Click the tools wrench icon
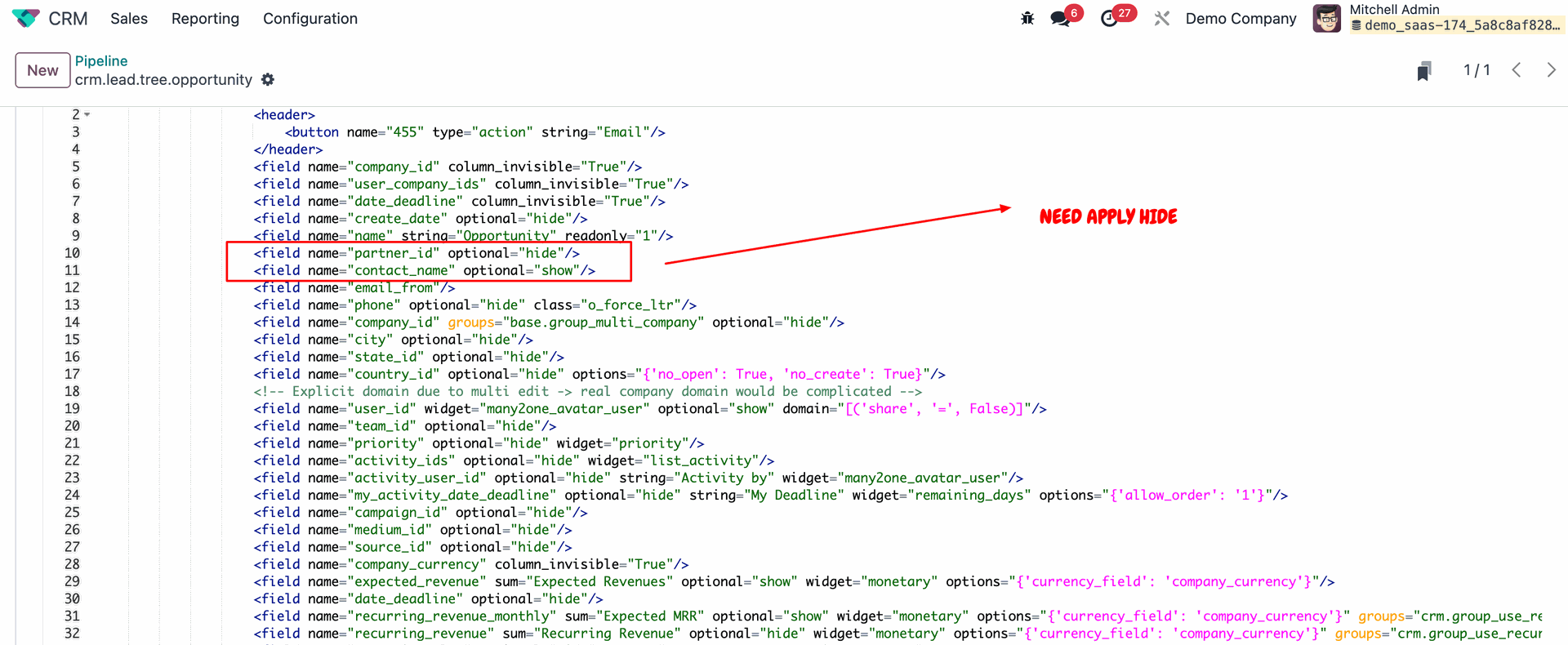This screenshot has height=645, width=1568. tap(1162, 18)
